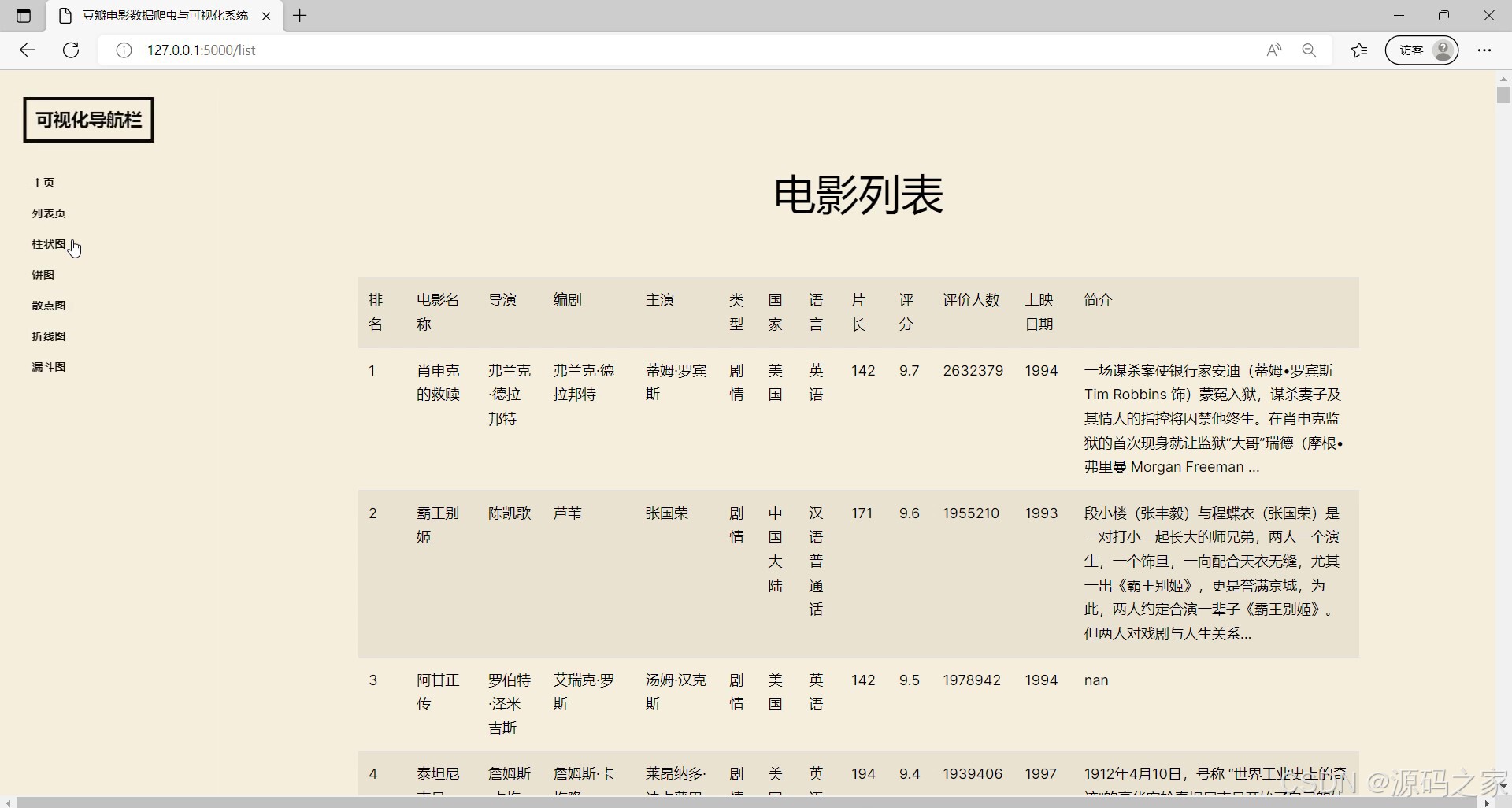Open the 漏斗图 navigation link
Image resolution: width=1512 pixels, height=808 pixels.
click(49, 367)
